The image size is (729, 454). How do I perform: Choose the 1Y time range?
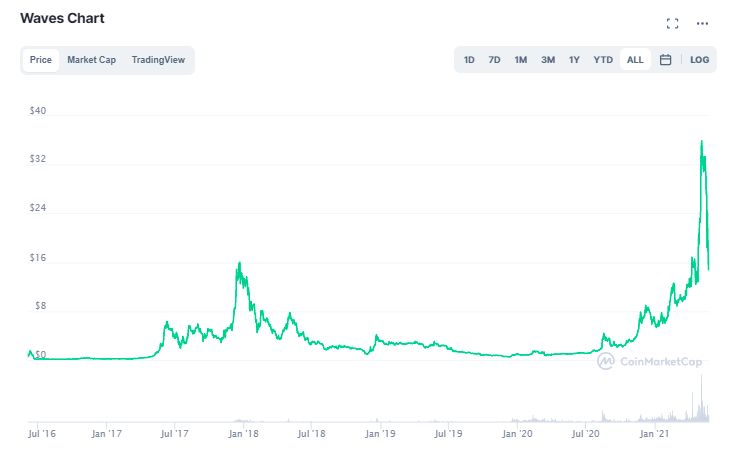tap(574, 60)
